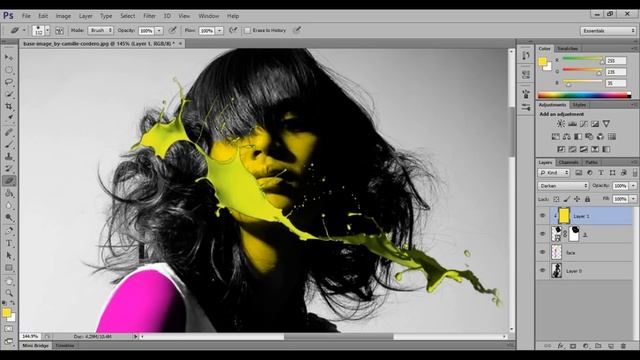The image size is (640, 360).
Task: Select the Eyedropper tool
Action: click(x=9, y=118)
